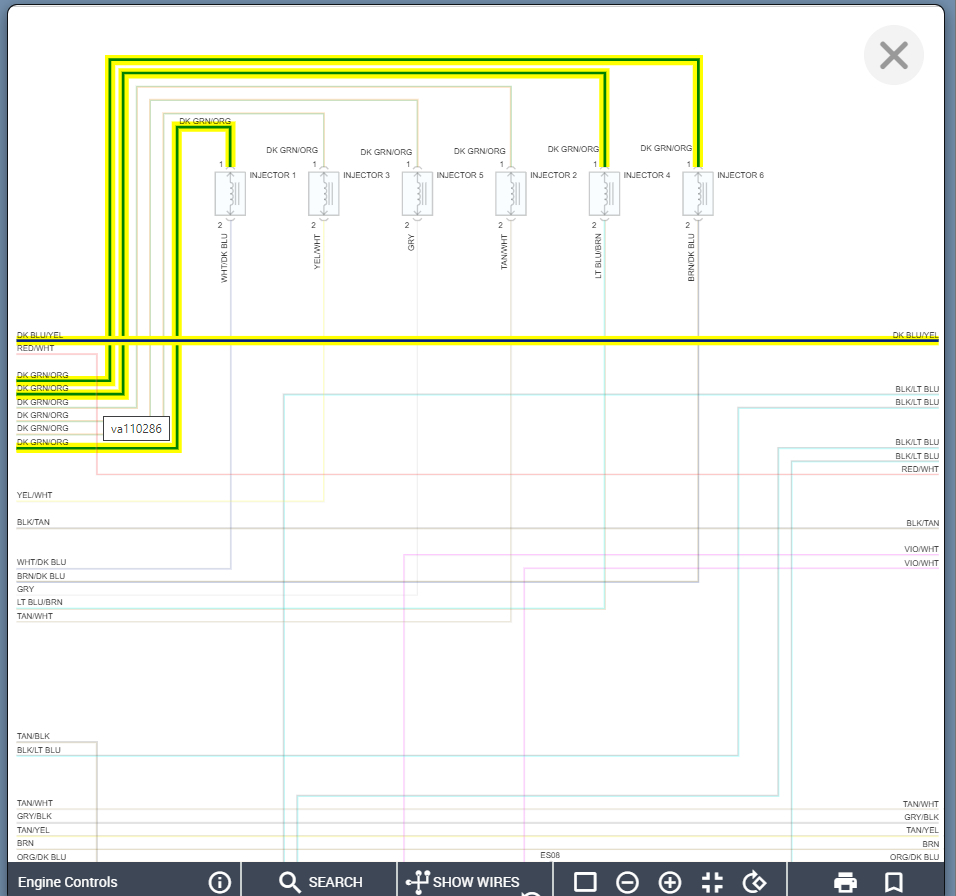Click the INJECTOR 1 label

(x=273, y=175)
